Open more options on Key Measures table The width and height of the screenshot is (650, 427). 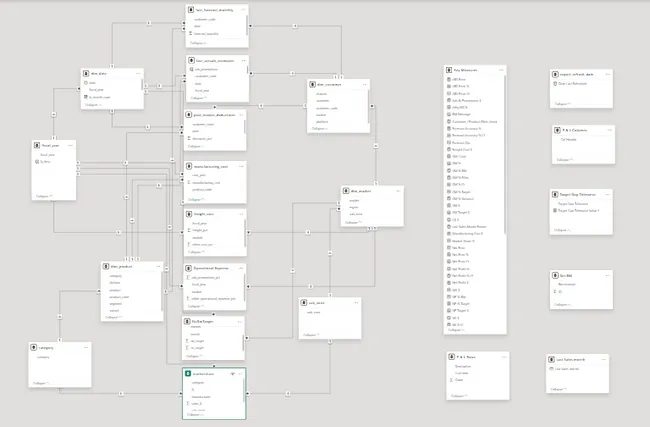point(501,69)
